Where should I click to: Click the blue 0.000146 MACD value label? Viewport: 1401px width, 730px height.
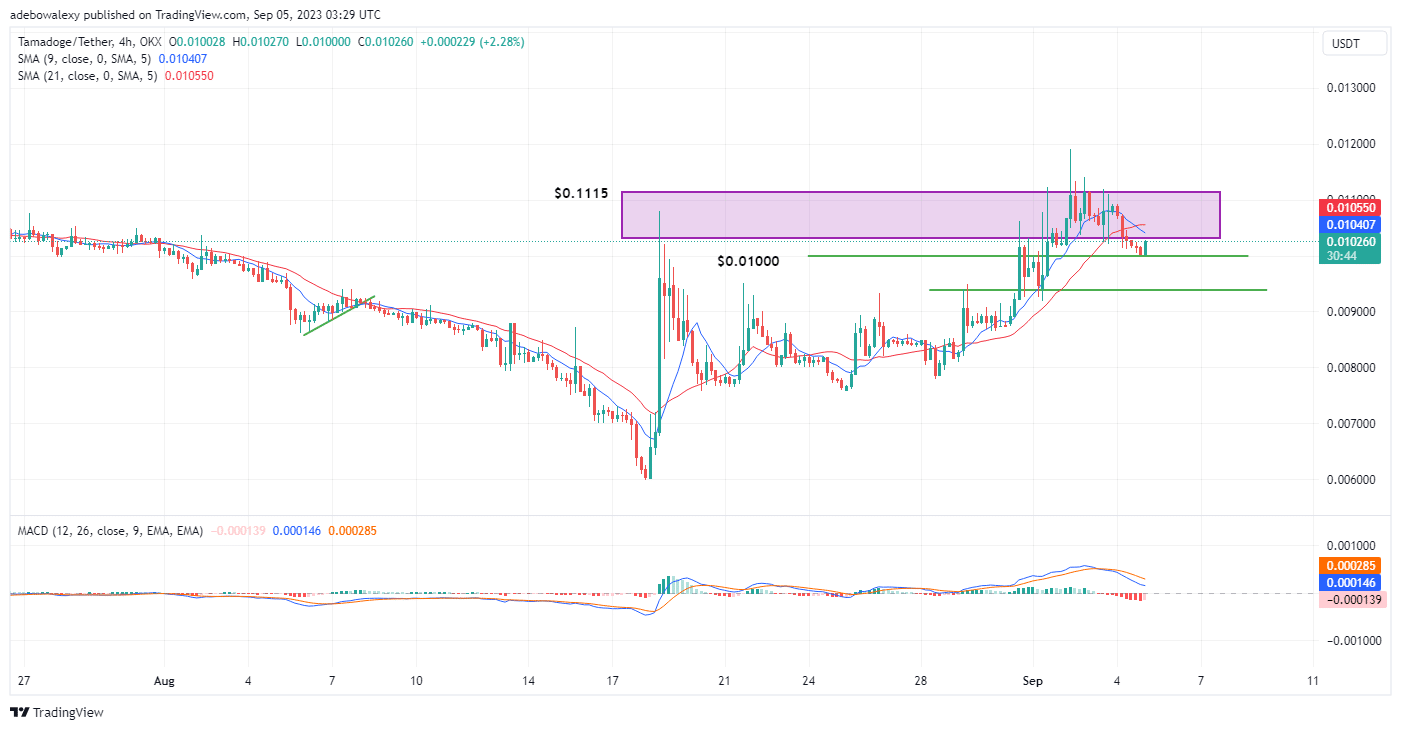[1351, 581]
